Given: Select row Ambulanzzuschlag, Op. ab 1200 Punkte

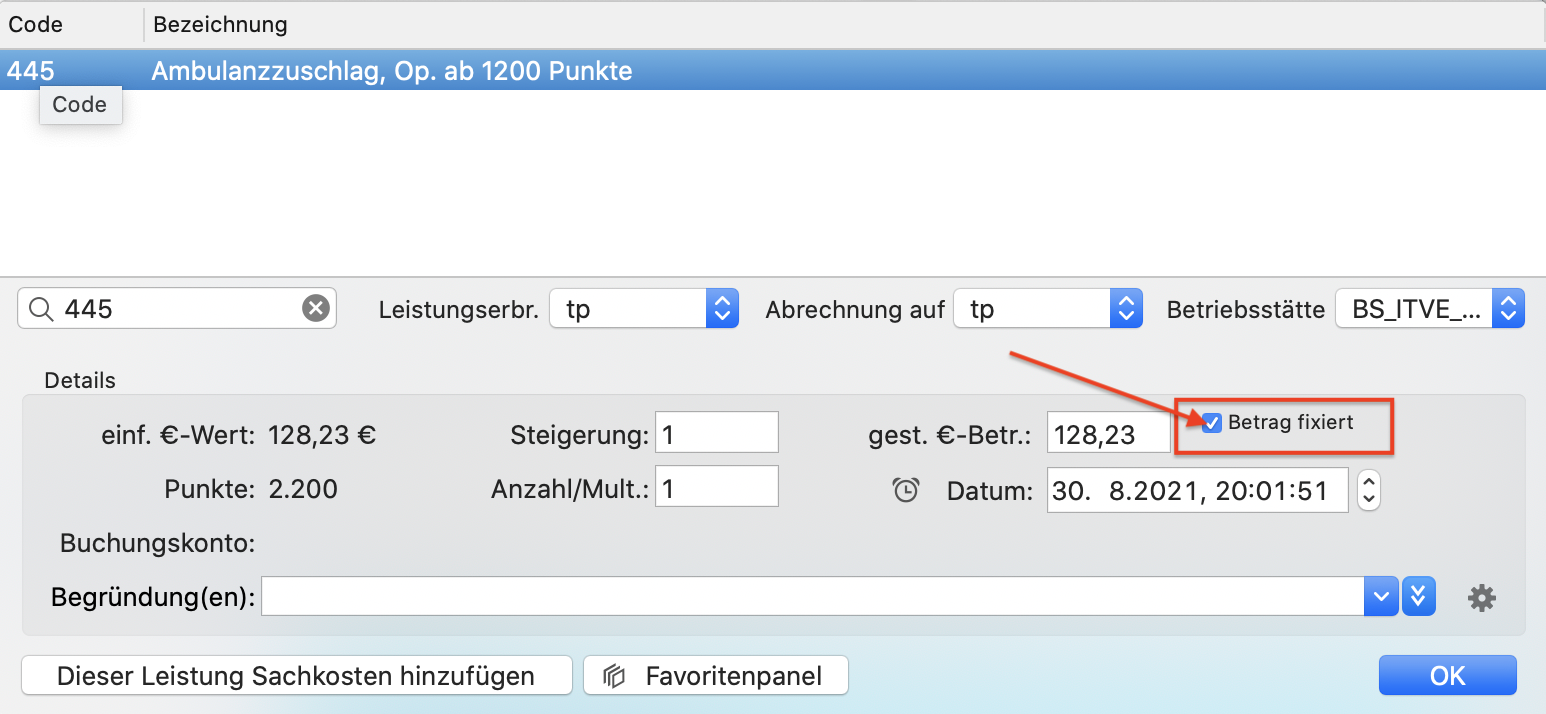Looking at the screenshot, I should coord(773,71).
